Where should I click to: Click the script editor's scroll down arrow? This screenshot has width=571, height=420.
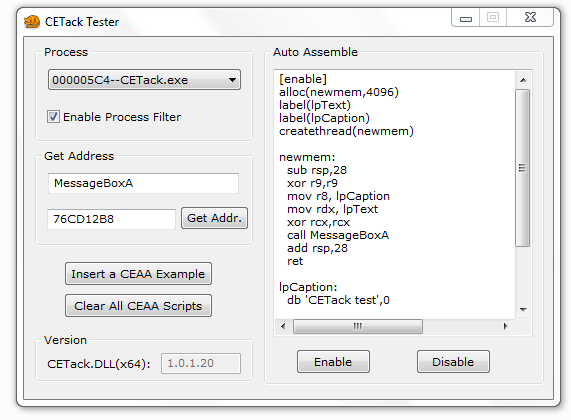coord(523,310)
